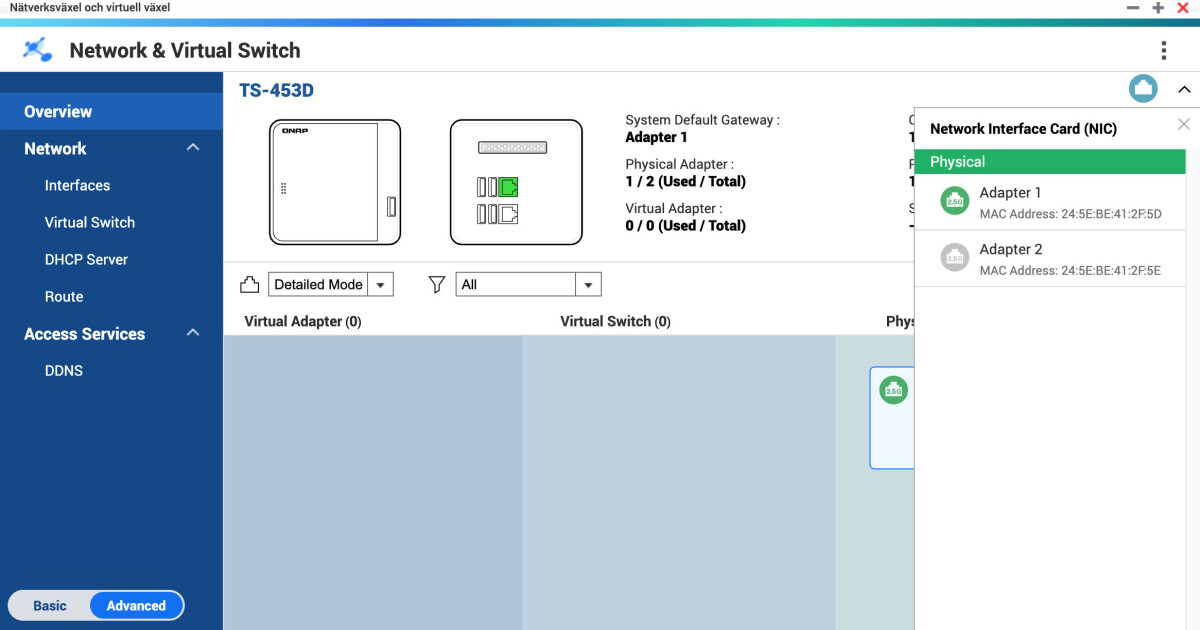Switch to Advanced mode
1200x630 pixels.
click(x=136, y=605)
